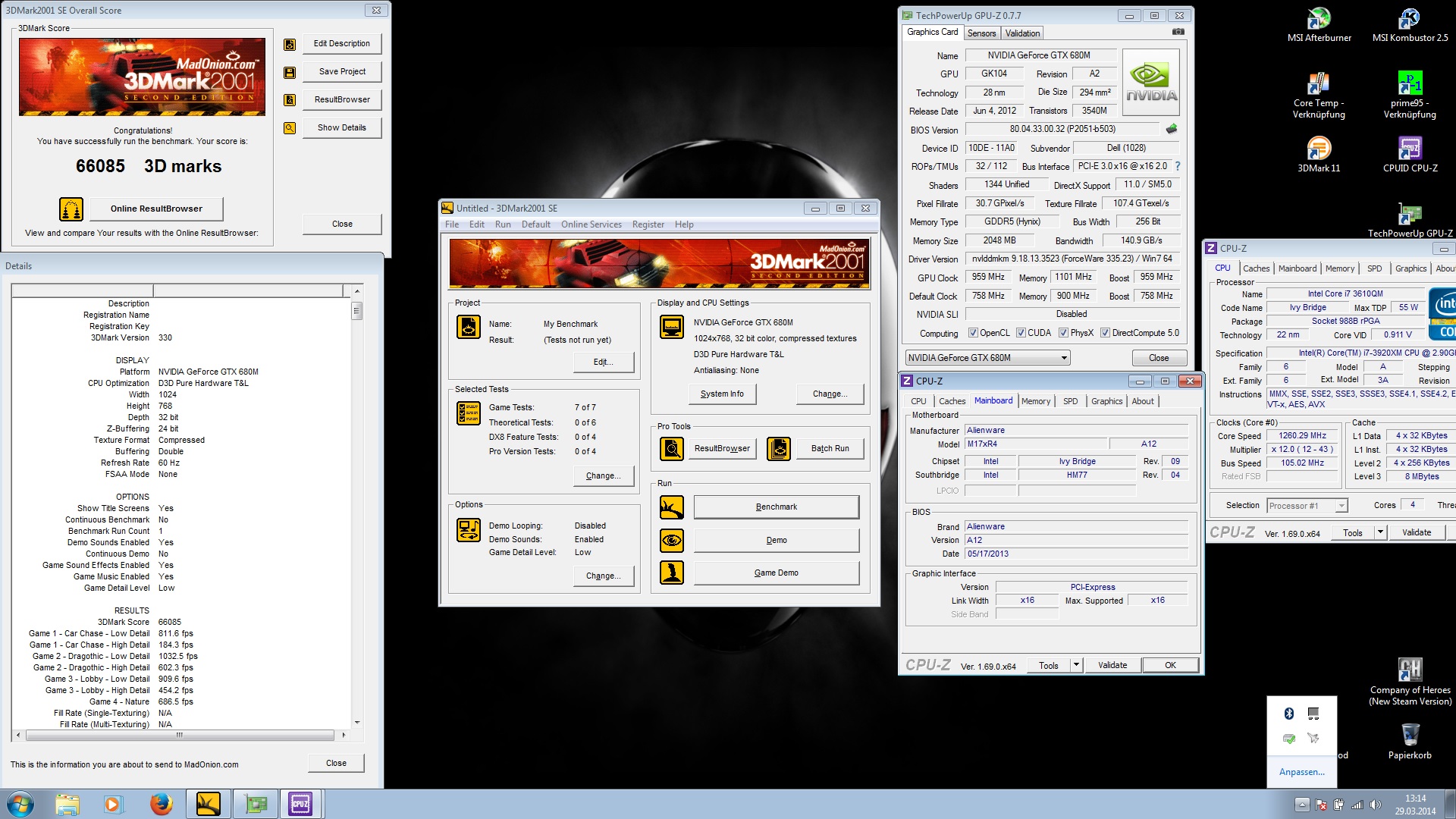
Task: Click the Demo eye icon
Action: click(x=672, y=541)
